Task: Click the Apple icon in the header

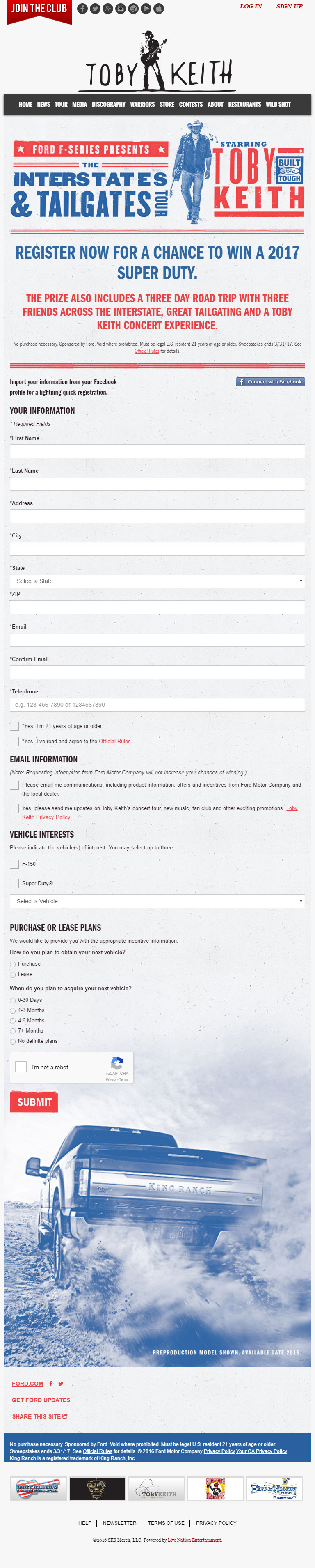Action: click(x=159, y=9)
